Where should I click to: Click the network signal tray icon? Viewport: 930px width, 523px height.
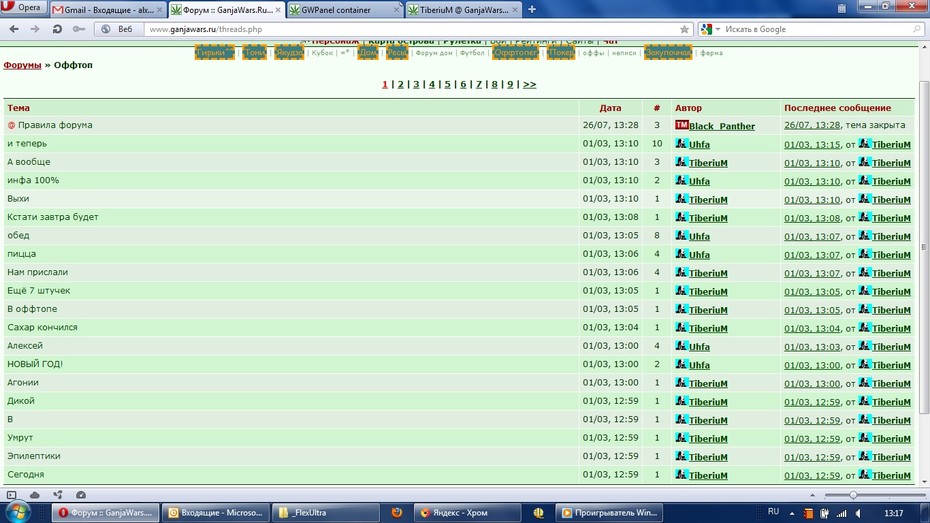point(841,514)
